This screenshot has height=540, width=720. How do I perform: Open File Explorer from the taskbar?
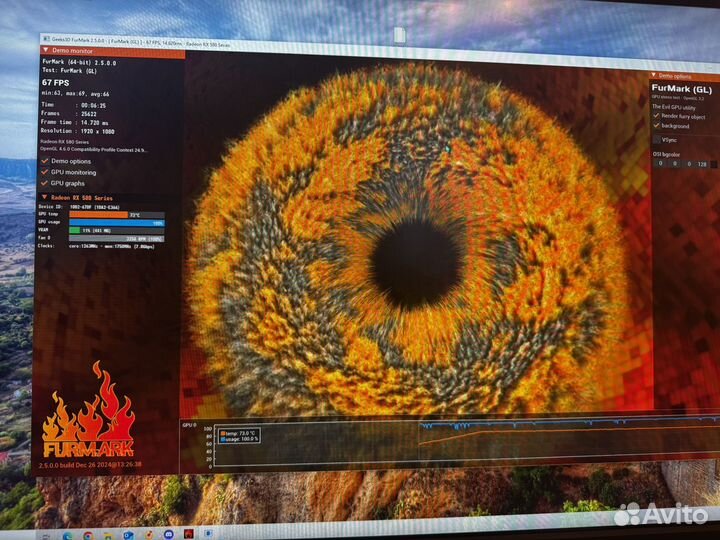point(108,535)
